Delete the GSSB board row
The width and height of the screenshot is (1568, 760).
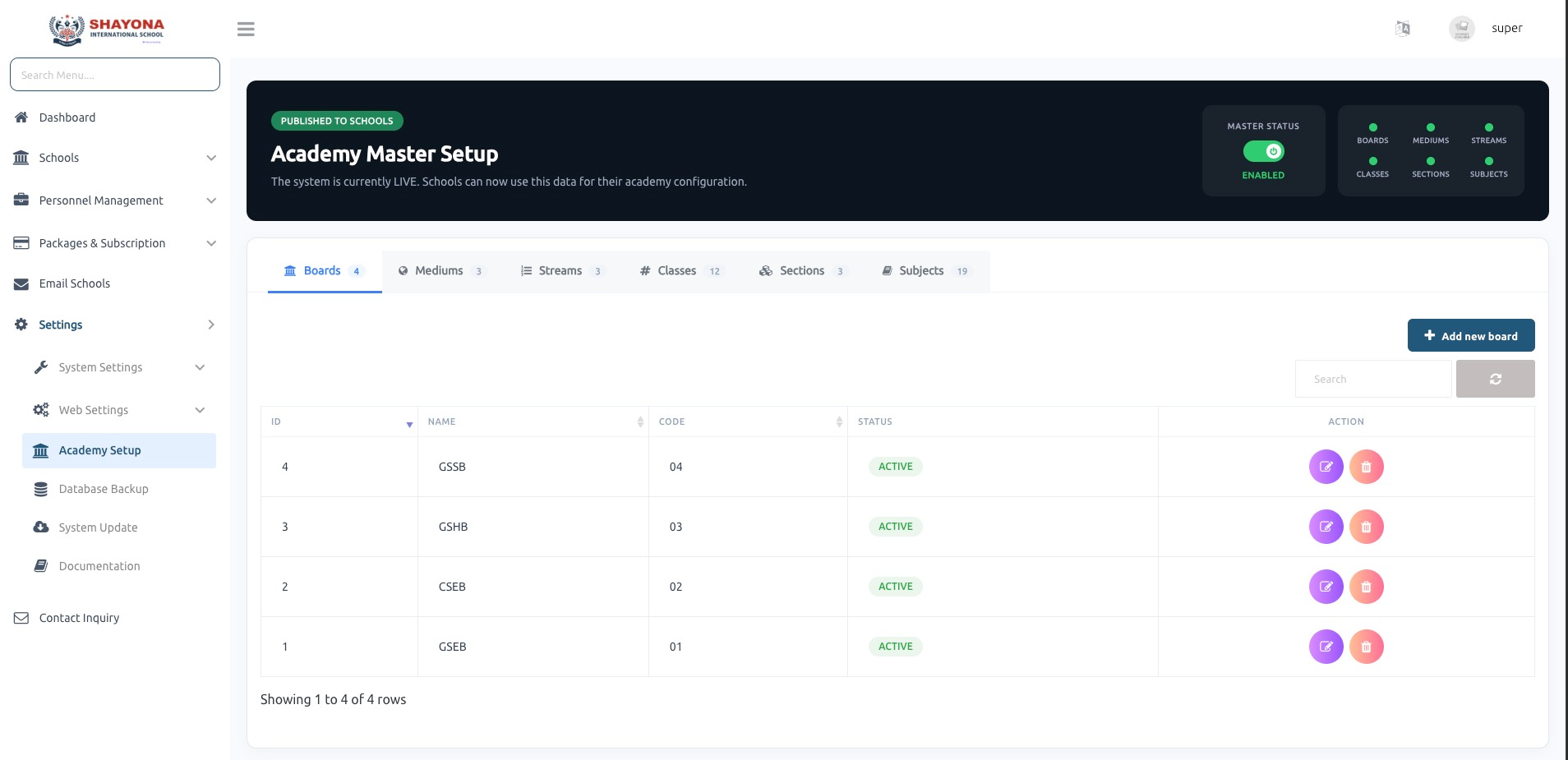coord(1367,467)
